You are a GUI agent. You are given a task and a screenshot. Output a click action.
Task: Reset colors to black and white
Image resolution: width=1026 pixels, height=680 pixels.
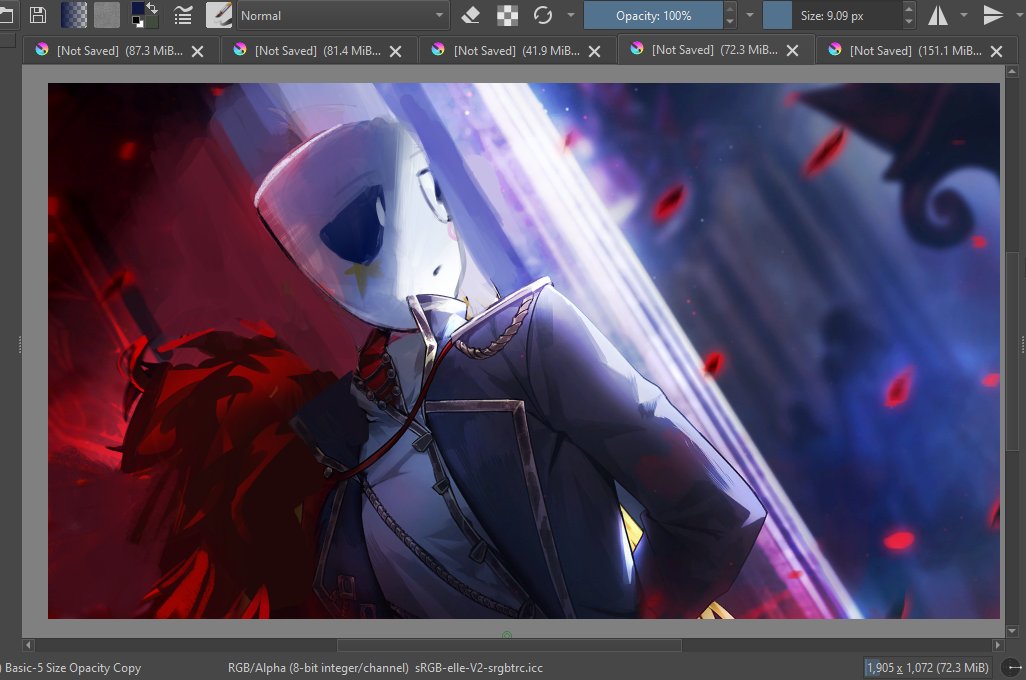pos(137,22)
